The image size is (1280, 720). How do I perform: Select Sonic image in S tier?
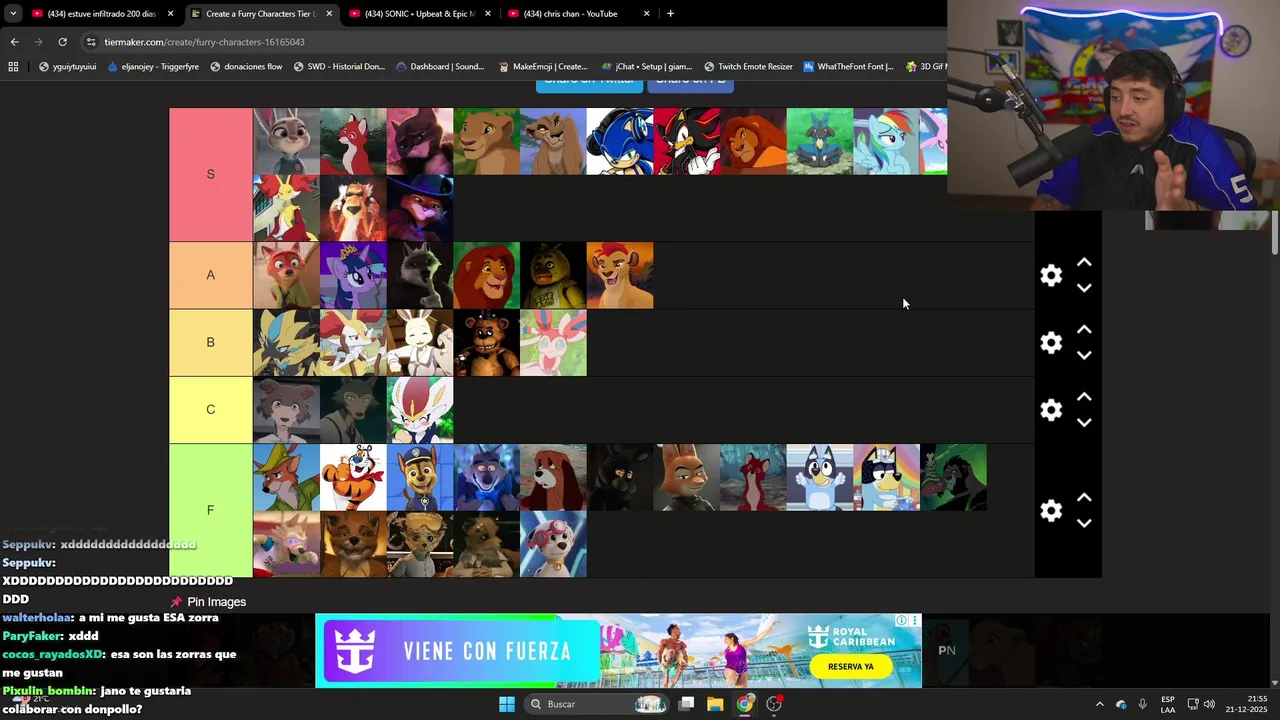[620, 141]
